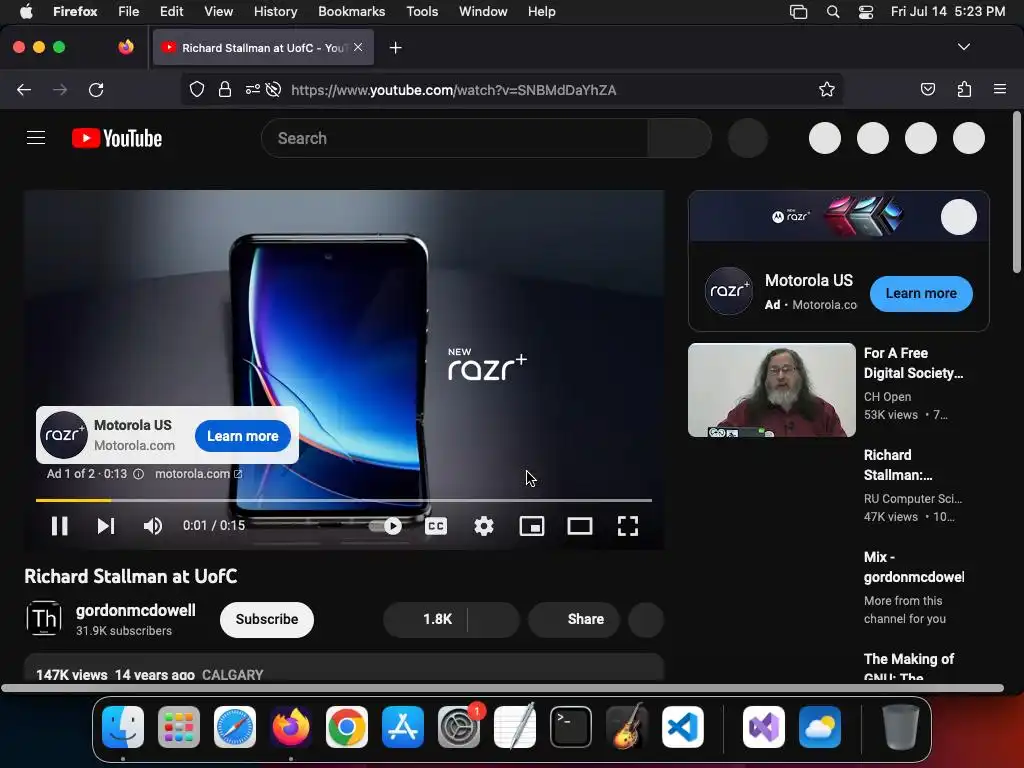Screen dimensions: 1024x768
Task: Open the site permissions icon in URL bar
Action: [253, 89]
